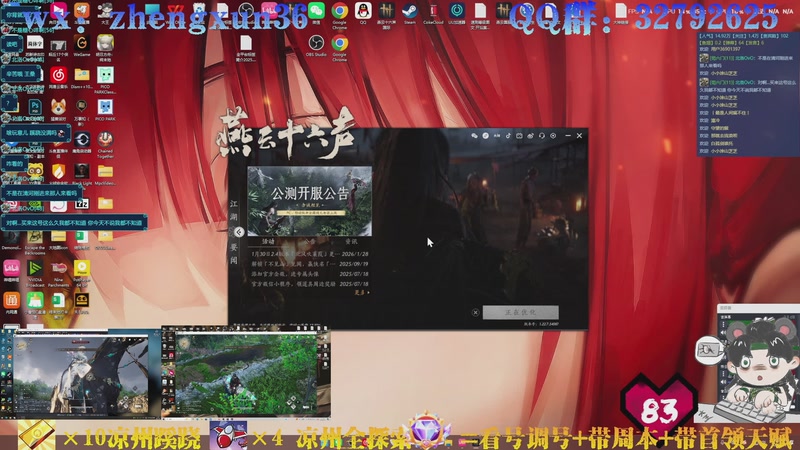The width and height of the screenshot is (800, 450).
Task: Open launcher settings gear icon
Action: click(x=553, y=136)
